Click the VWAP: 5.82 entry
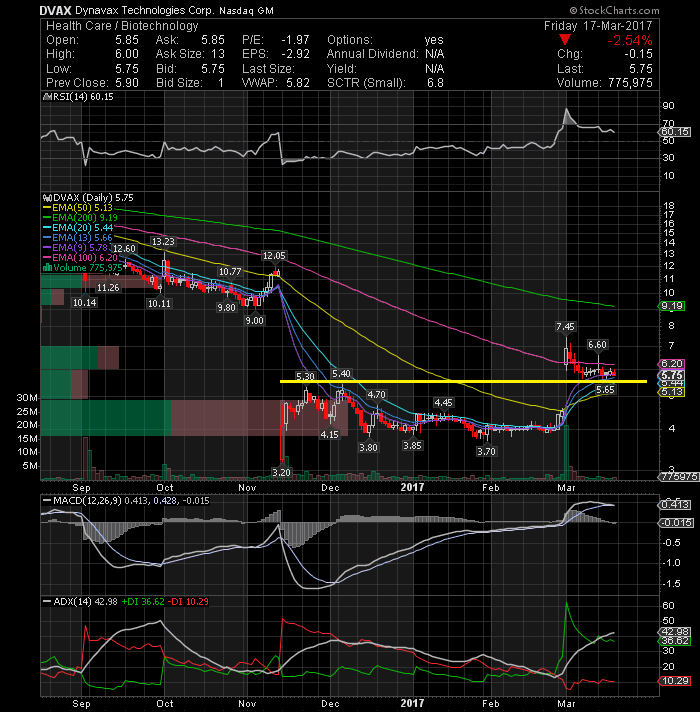This screenshot has height=712, width=700. point(276,83)
